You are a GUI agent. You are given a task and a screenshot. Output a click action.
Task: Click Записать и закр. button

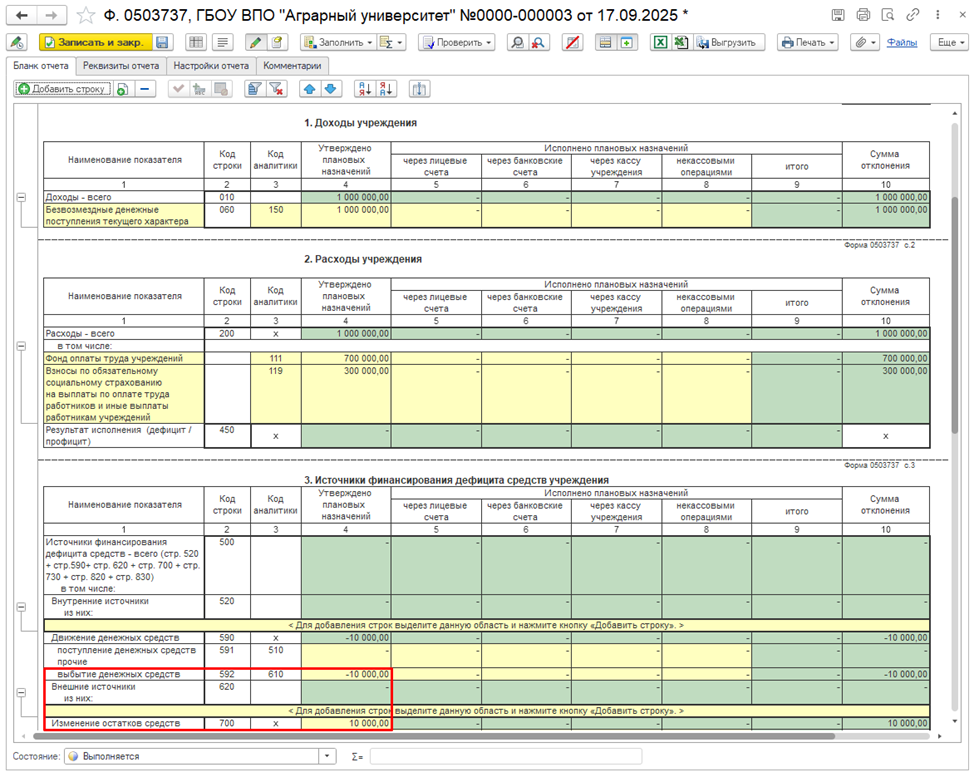pos(96,42)
